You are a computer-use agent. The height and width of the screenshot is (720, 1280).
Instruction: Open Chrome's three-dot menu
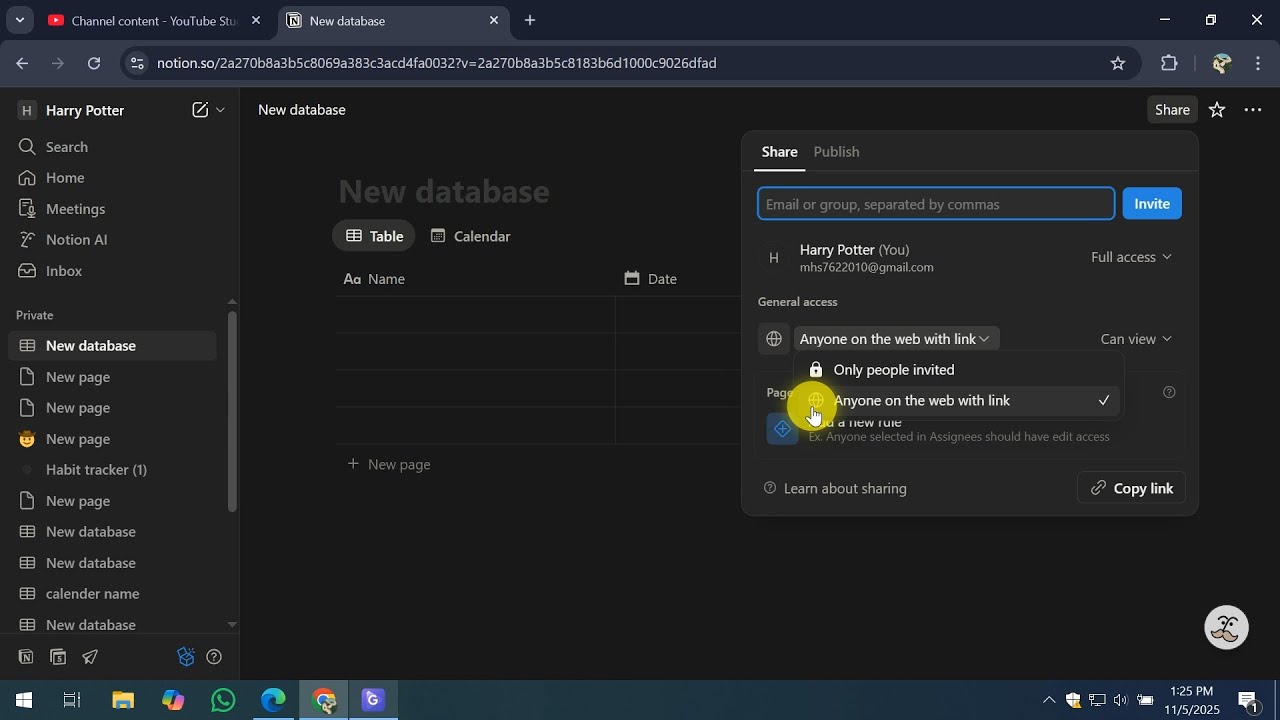[x=1258, y=63]
